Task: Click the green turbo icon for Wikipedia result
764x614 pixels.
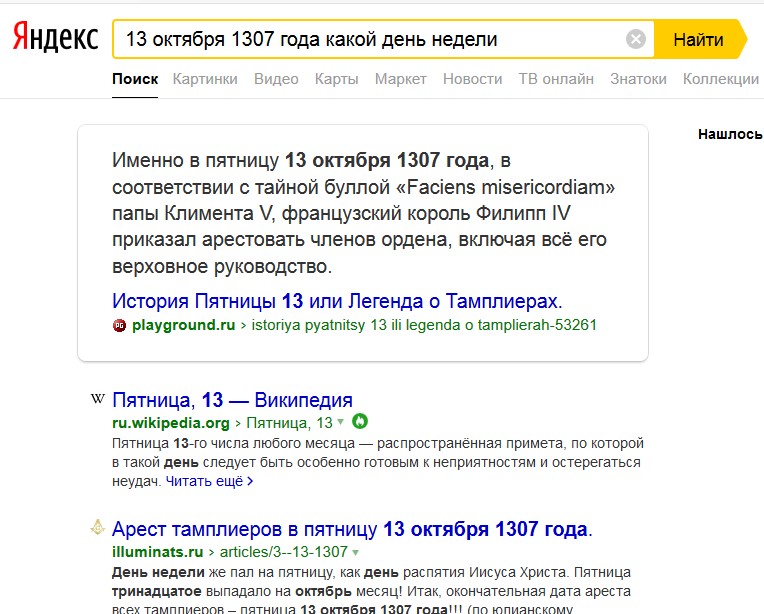Action: (x=360, y=421)
